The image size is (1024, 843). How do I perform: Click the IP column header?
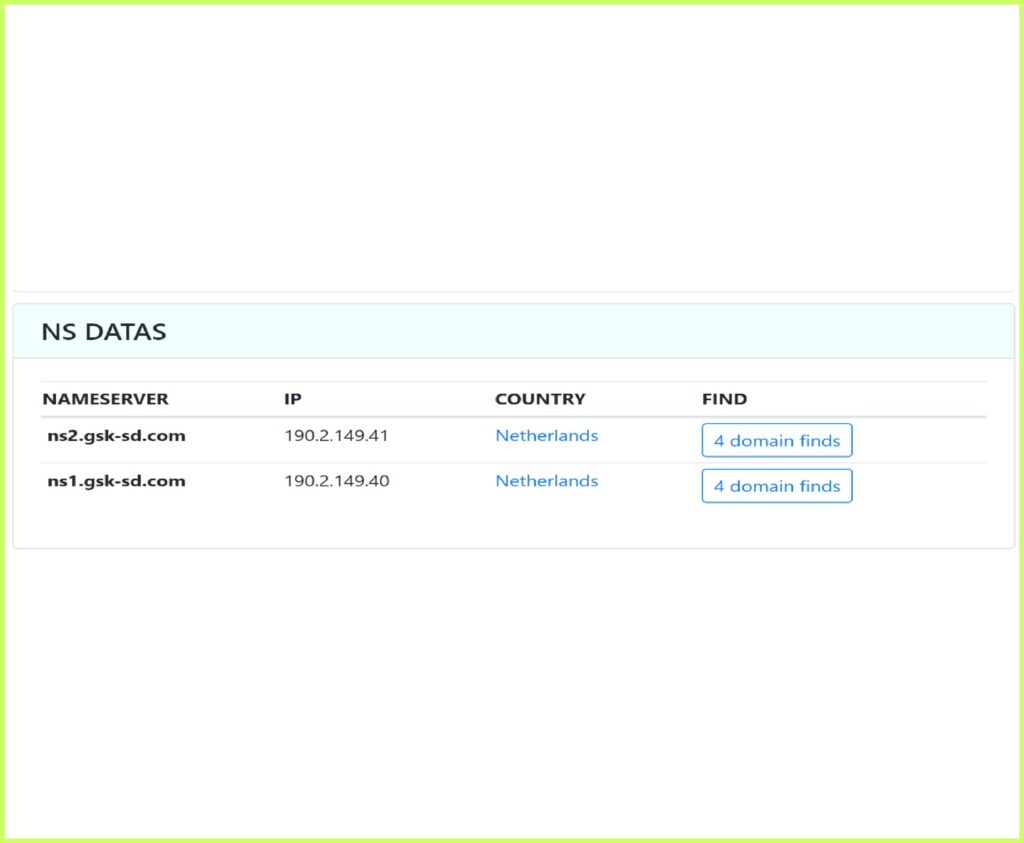click(x=293, y=399)
